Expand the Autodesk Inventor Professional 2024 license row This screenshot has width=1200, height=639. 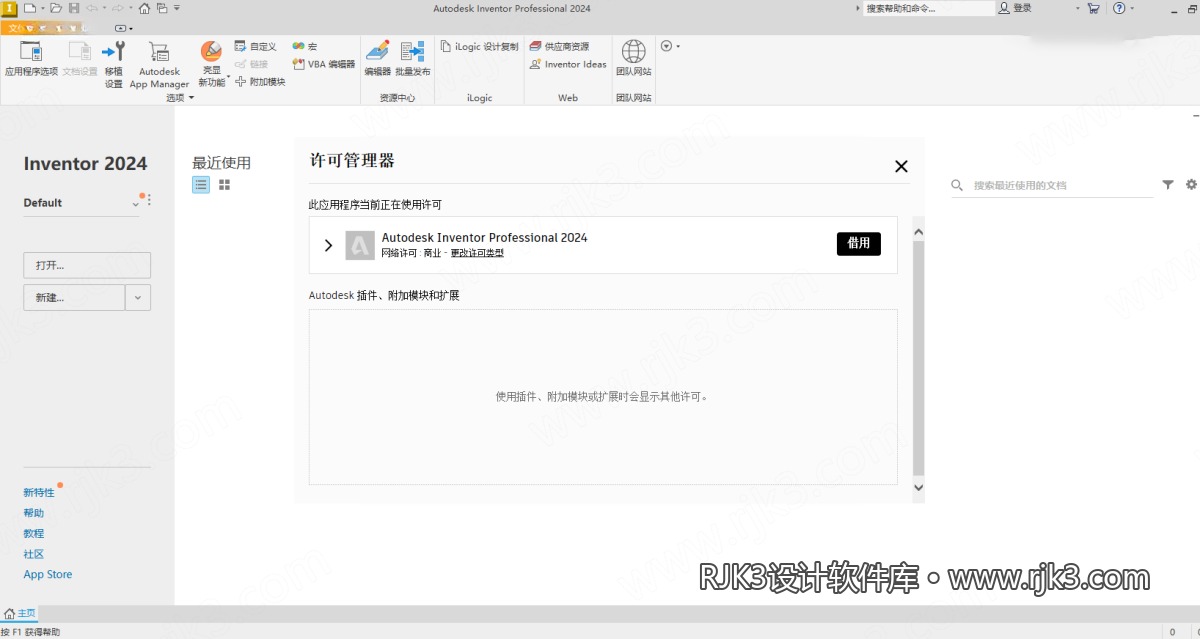coord(328,245)
